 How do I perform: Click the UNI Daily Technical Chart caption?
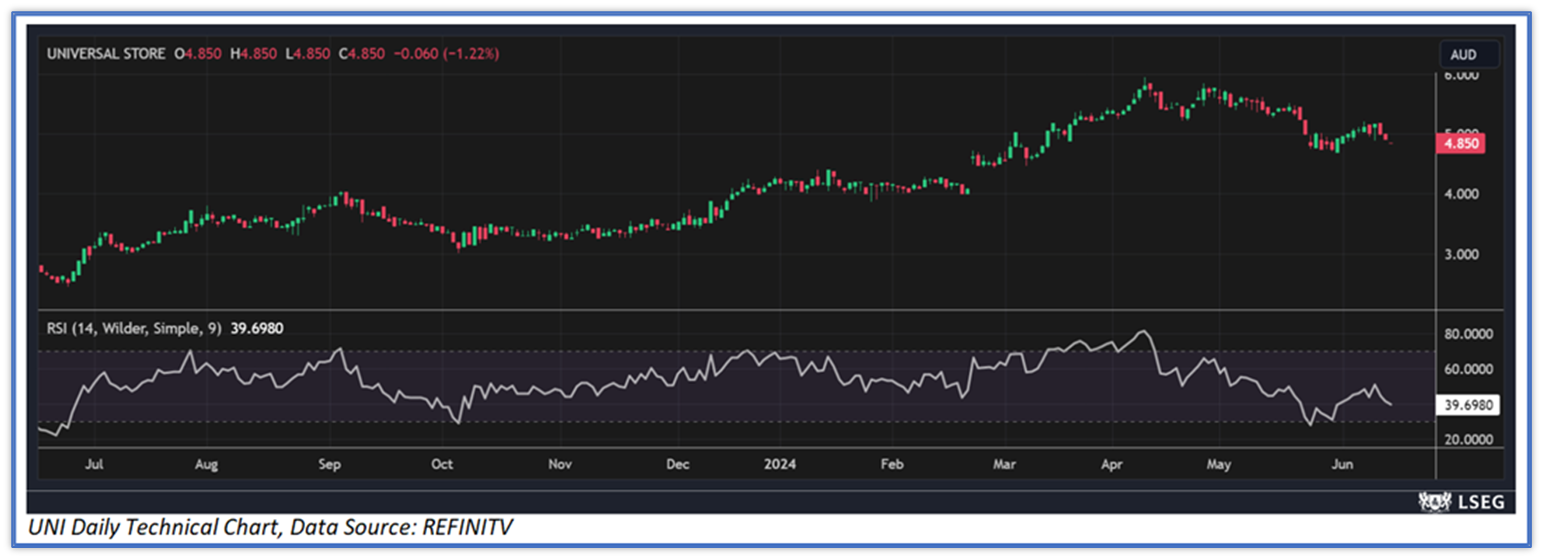point(270,527)
